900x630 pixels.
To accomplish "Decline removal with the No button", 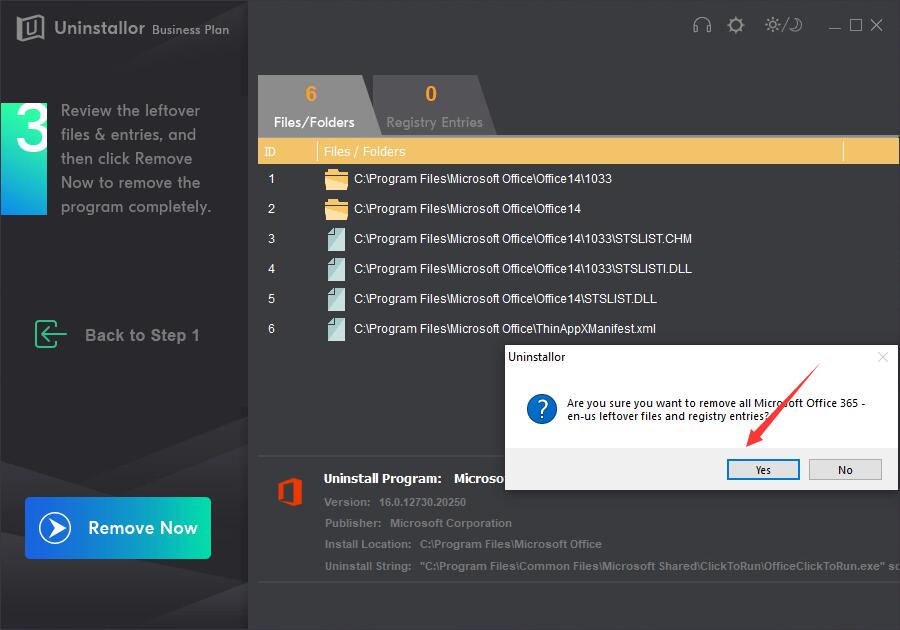I will [845, 469].
